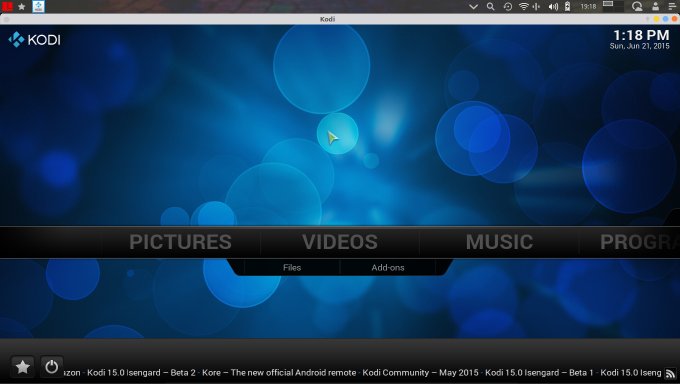Click the battery status tray icon

pyautogui.click(x=567, y=7)
